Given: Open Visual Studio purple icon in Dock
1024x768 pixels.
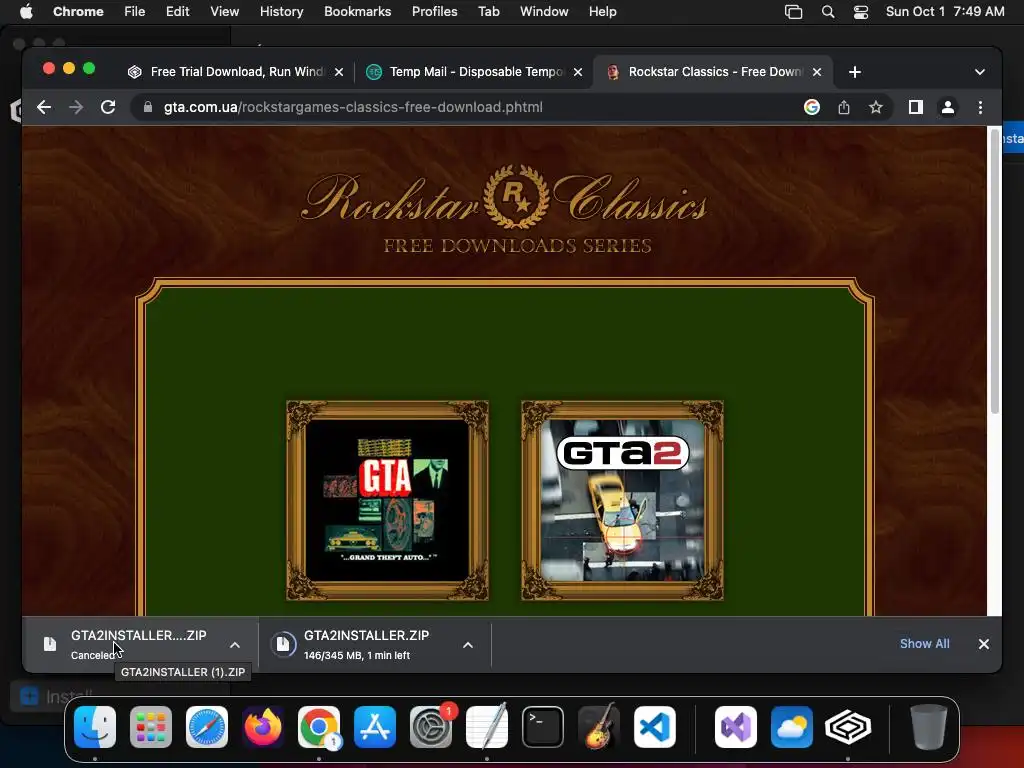Looking at the screenshot, I should click(x=736, y=727).
